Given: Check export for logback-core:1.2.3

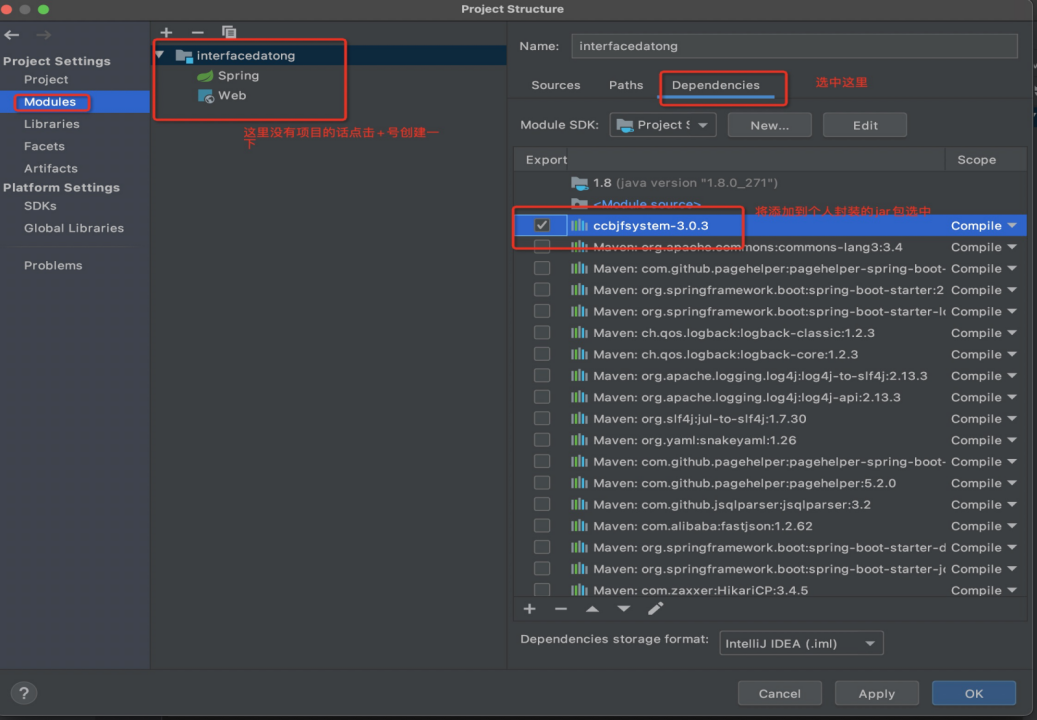Looking at the screenshot, I should 542,354.
